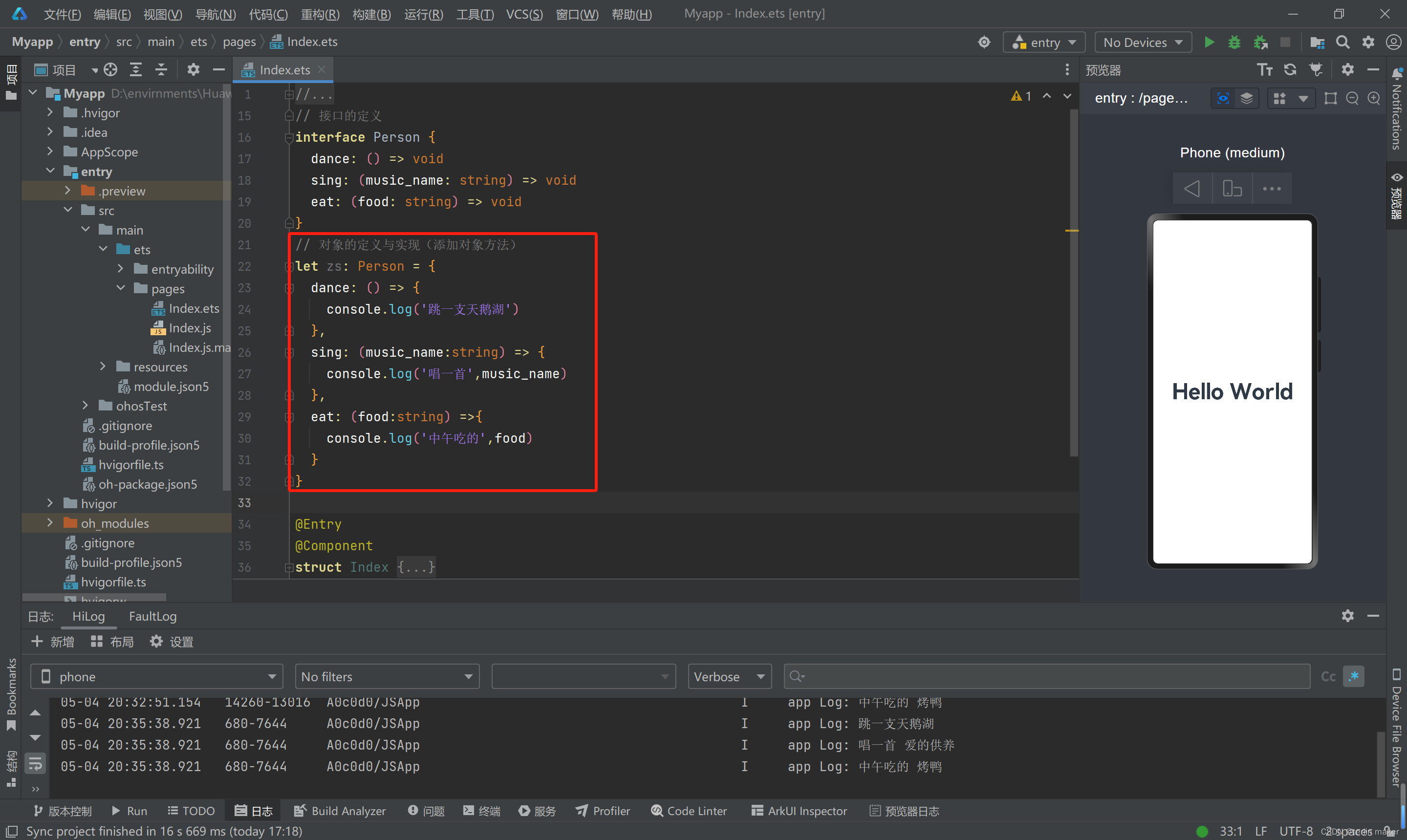Open the 终端 terminal panel
1407x840 pixels.
point(481,811)
